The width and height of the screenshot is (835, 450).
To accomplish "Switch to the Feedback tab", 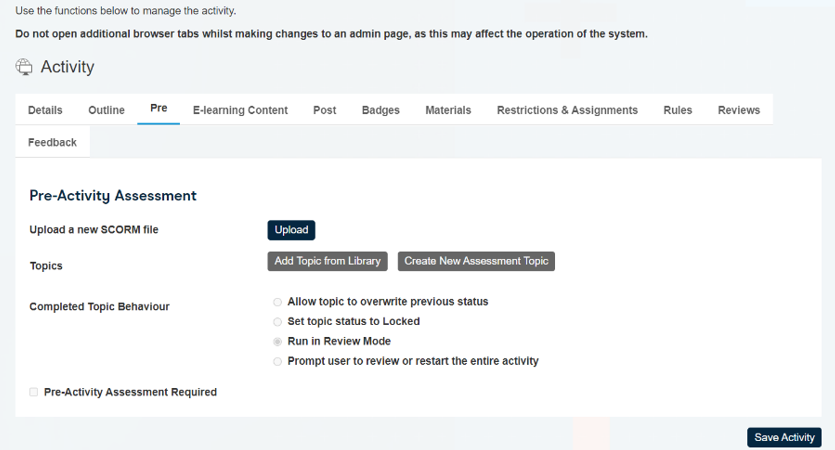I will [x=52, y=142].
